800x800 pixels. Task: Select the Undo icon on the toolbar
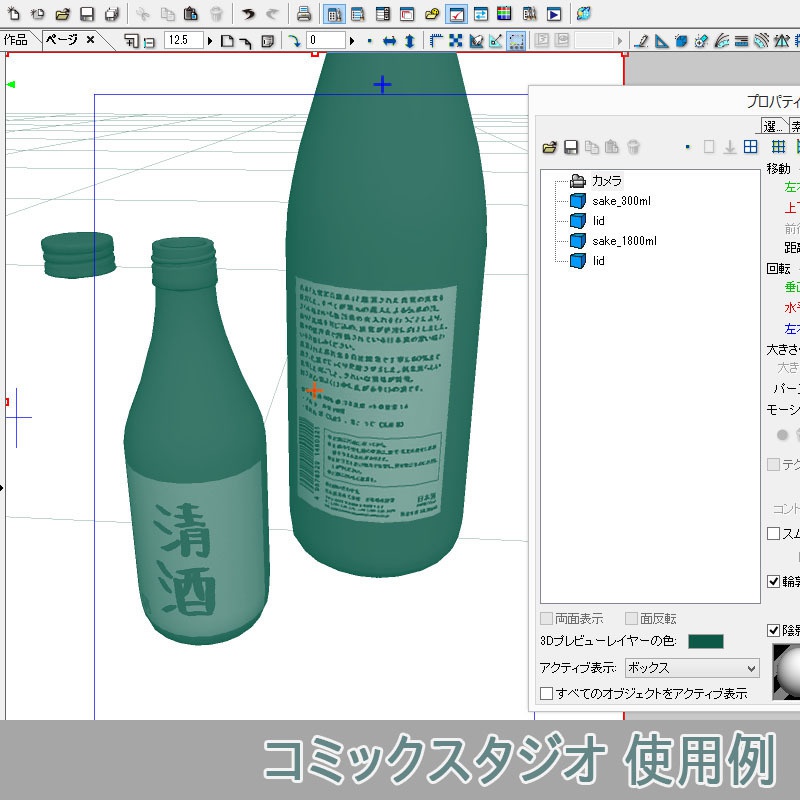246,13
